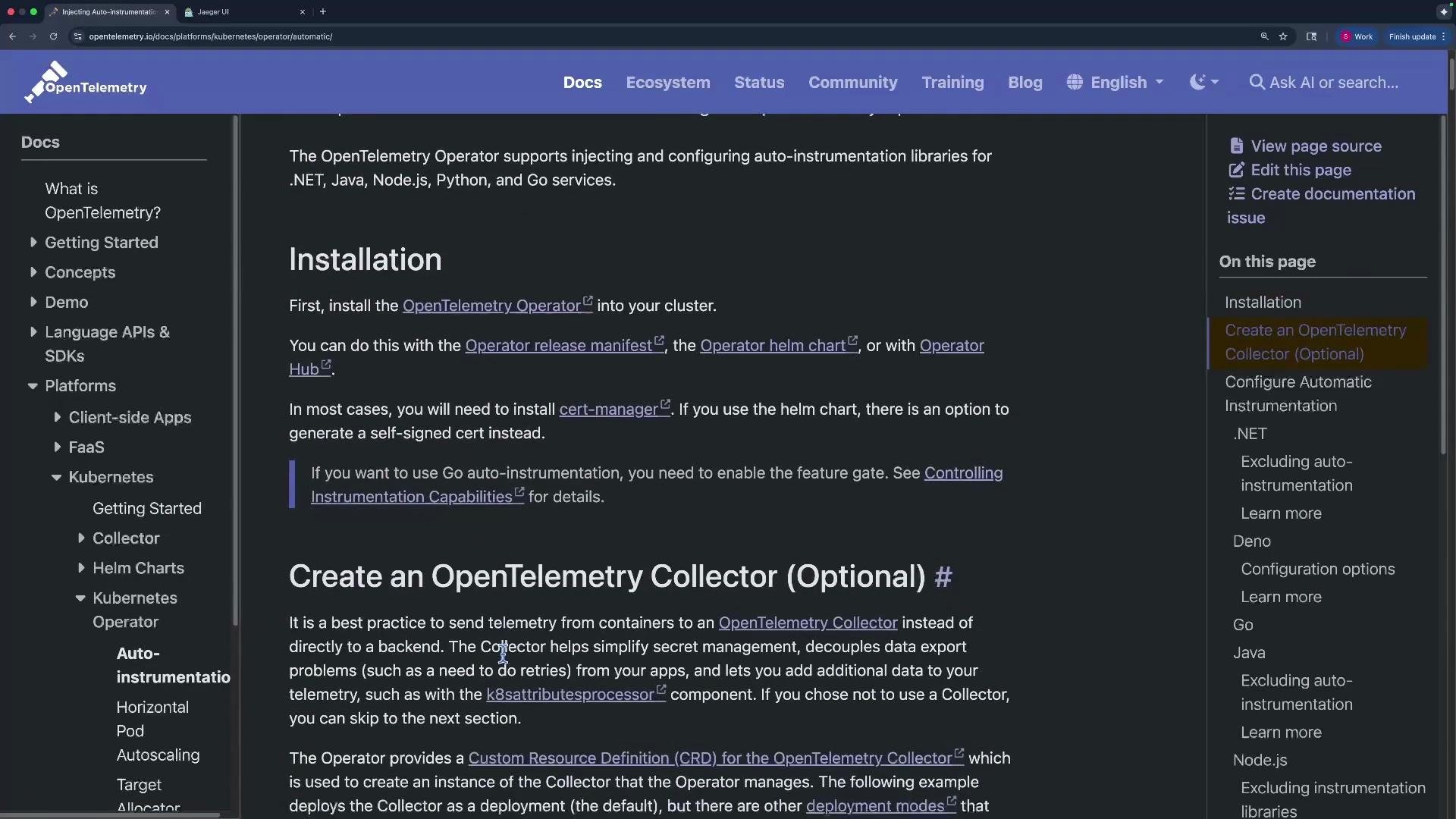Expand Language APIs & SDKs section
The image size is (1456, 819).
point(33,331)
